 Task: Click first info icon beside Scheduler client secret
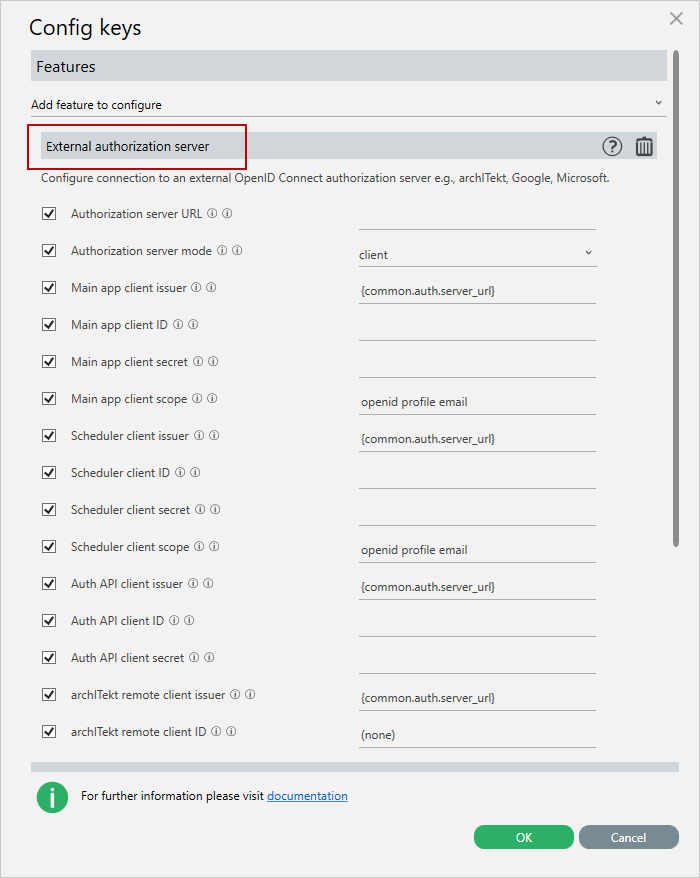(200, 509)
